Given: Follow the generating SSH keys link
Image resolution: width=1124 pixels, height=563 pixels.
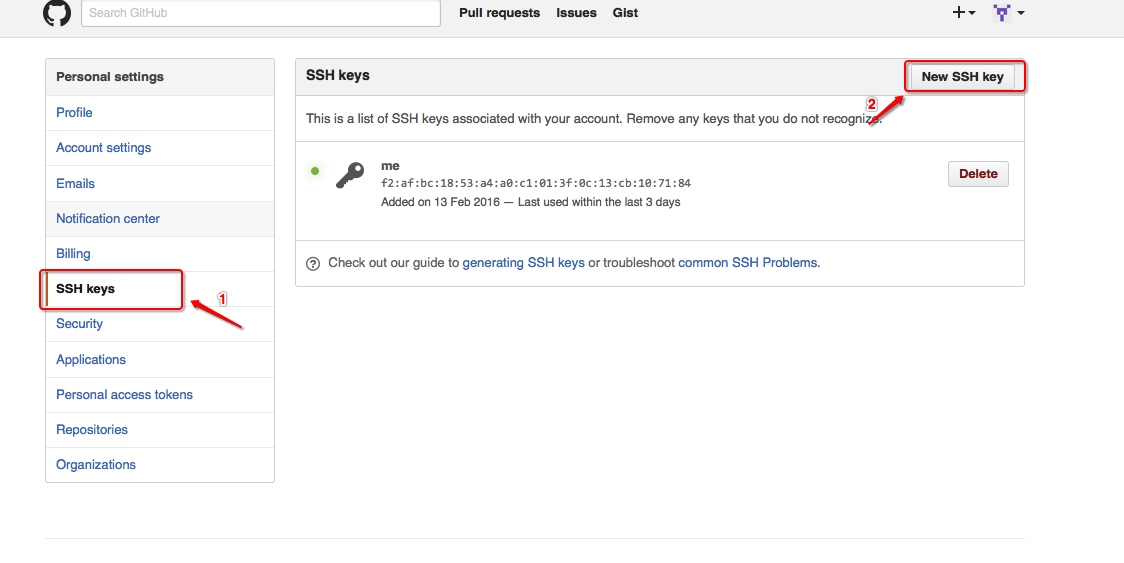Looking at the screenshot, I should (523, 263).
